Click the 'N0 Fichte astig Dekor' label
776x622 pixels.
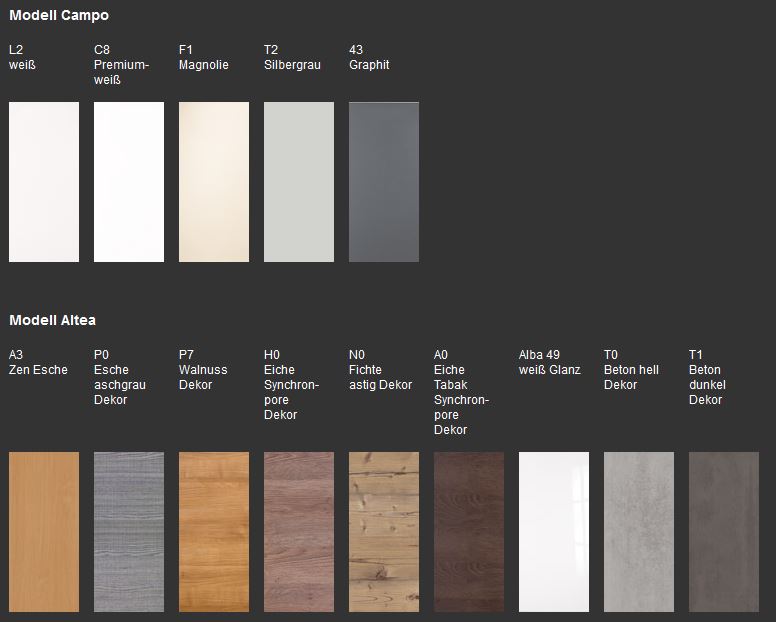point(381,370)
